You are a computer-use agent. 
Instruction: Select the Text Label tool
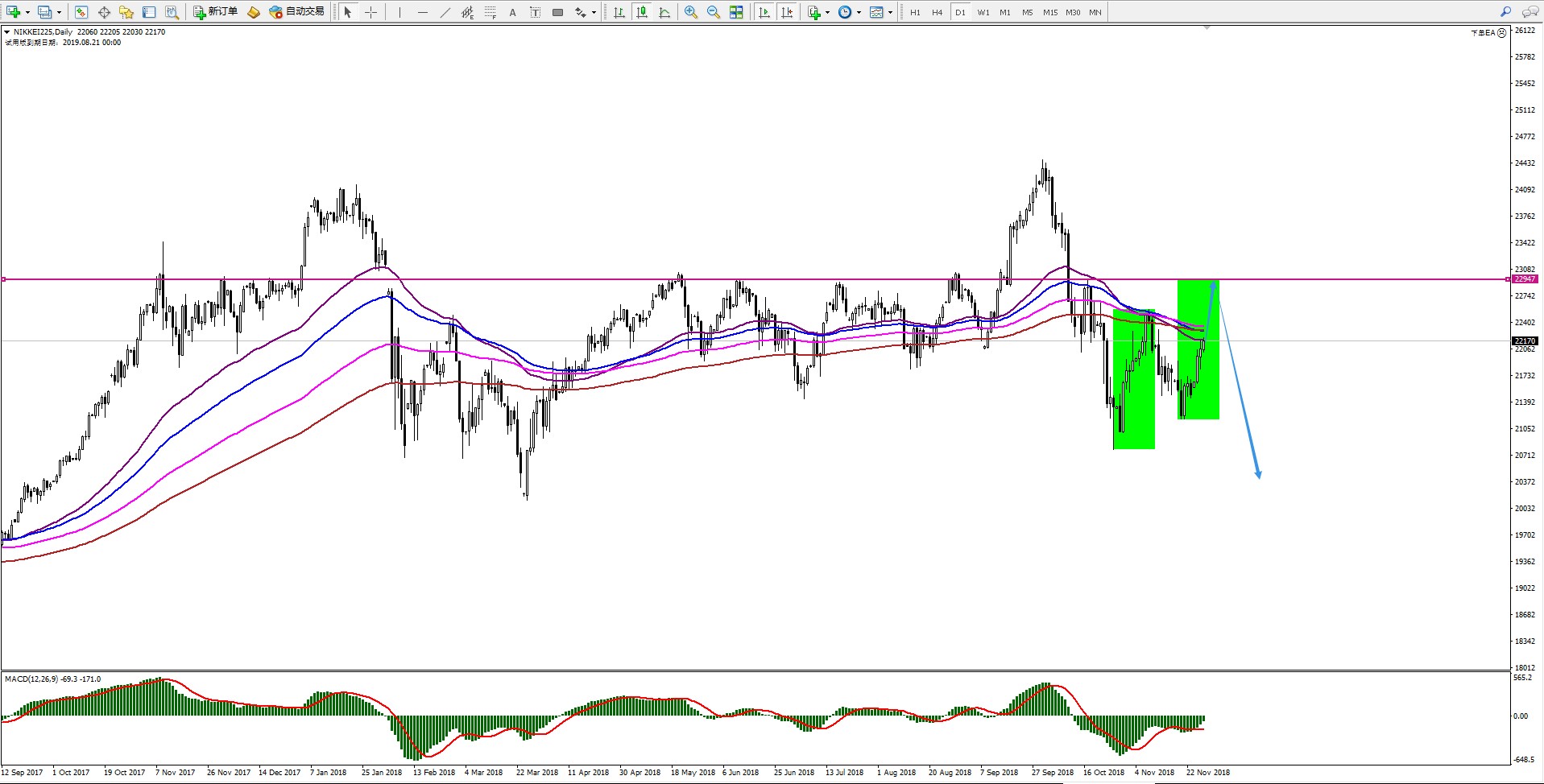point(535,12)
